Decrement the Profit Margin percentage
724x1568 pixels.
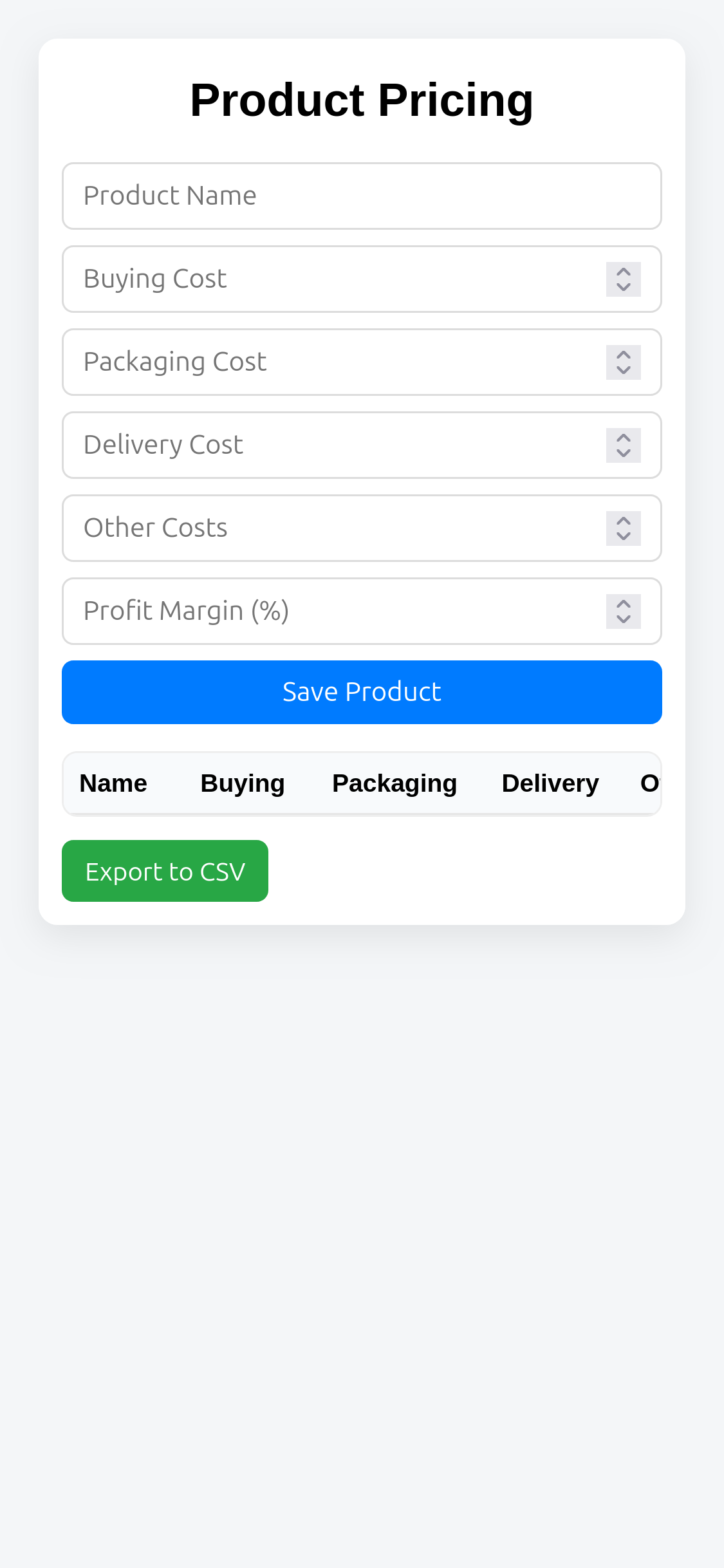pyautogui.click(x=623, y=619)
